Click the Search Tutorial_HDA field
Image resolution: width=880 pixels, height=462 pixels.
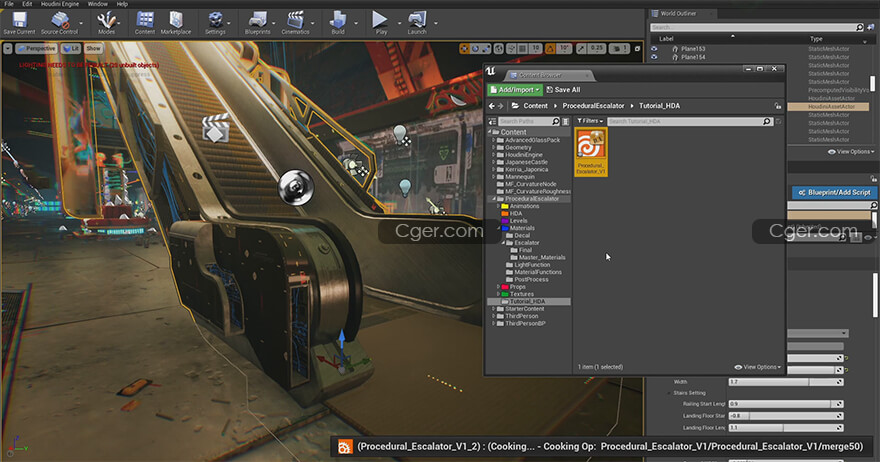(690, 121)
